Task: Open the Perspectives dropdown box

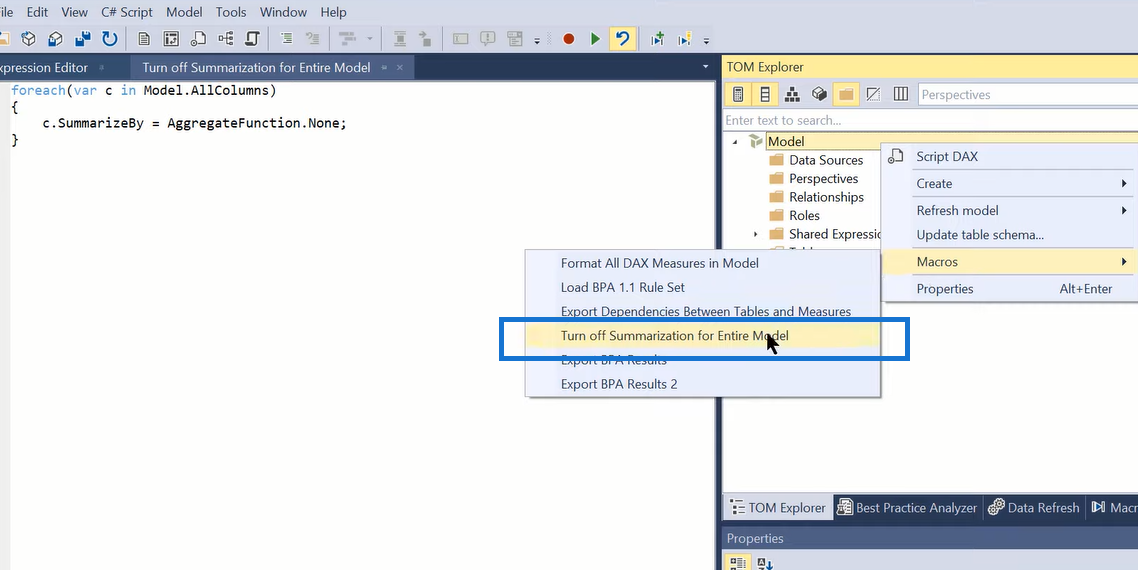Action: (x=1028, y=94)
